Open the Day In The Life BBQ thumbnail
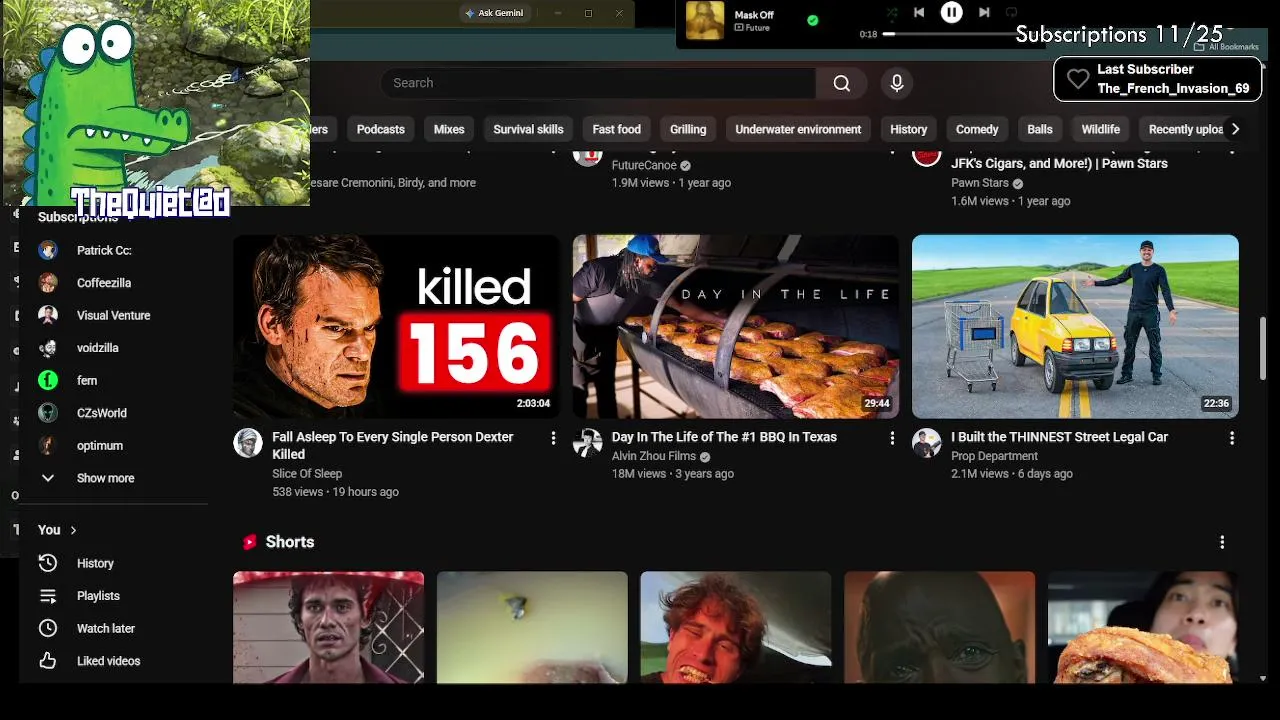 [x=736, y=326]
